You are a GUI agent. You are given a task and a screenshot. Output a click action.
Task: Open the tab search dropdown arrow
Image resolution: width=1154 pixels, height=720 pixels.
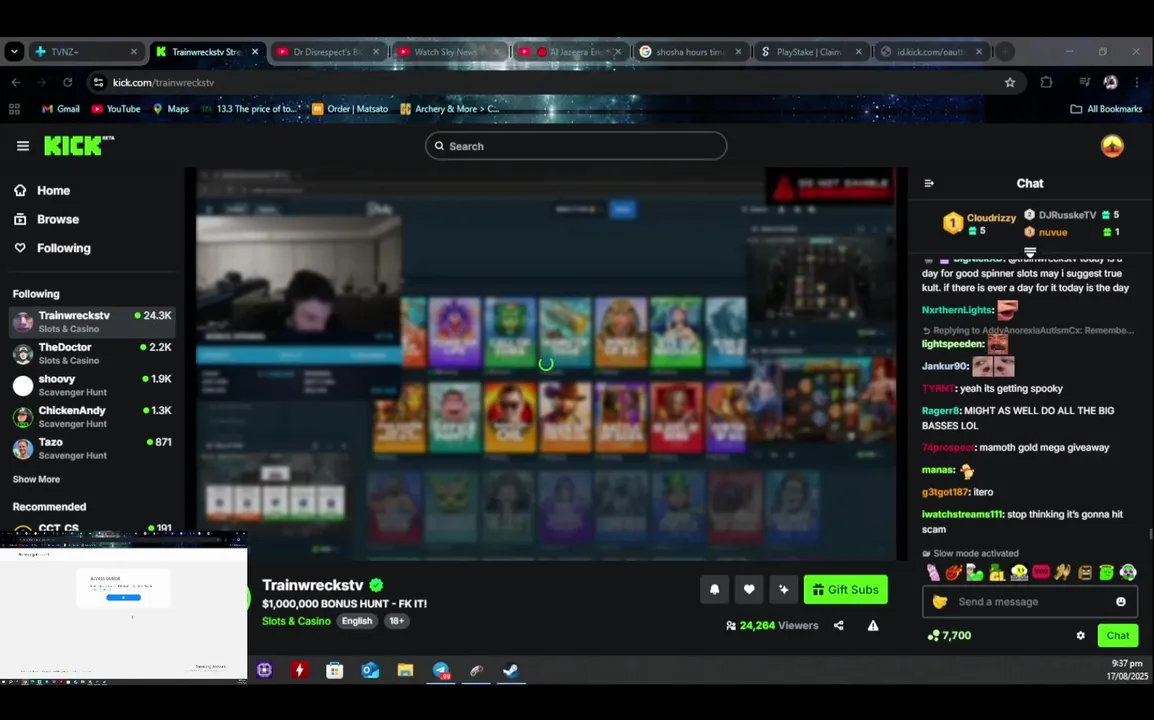coord(14,52)
